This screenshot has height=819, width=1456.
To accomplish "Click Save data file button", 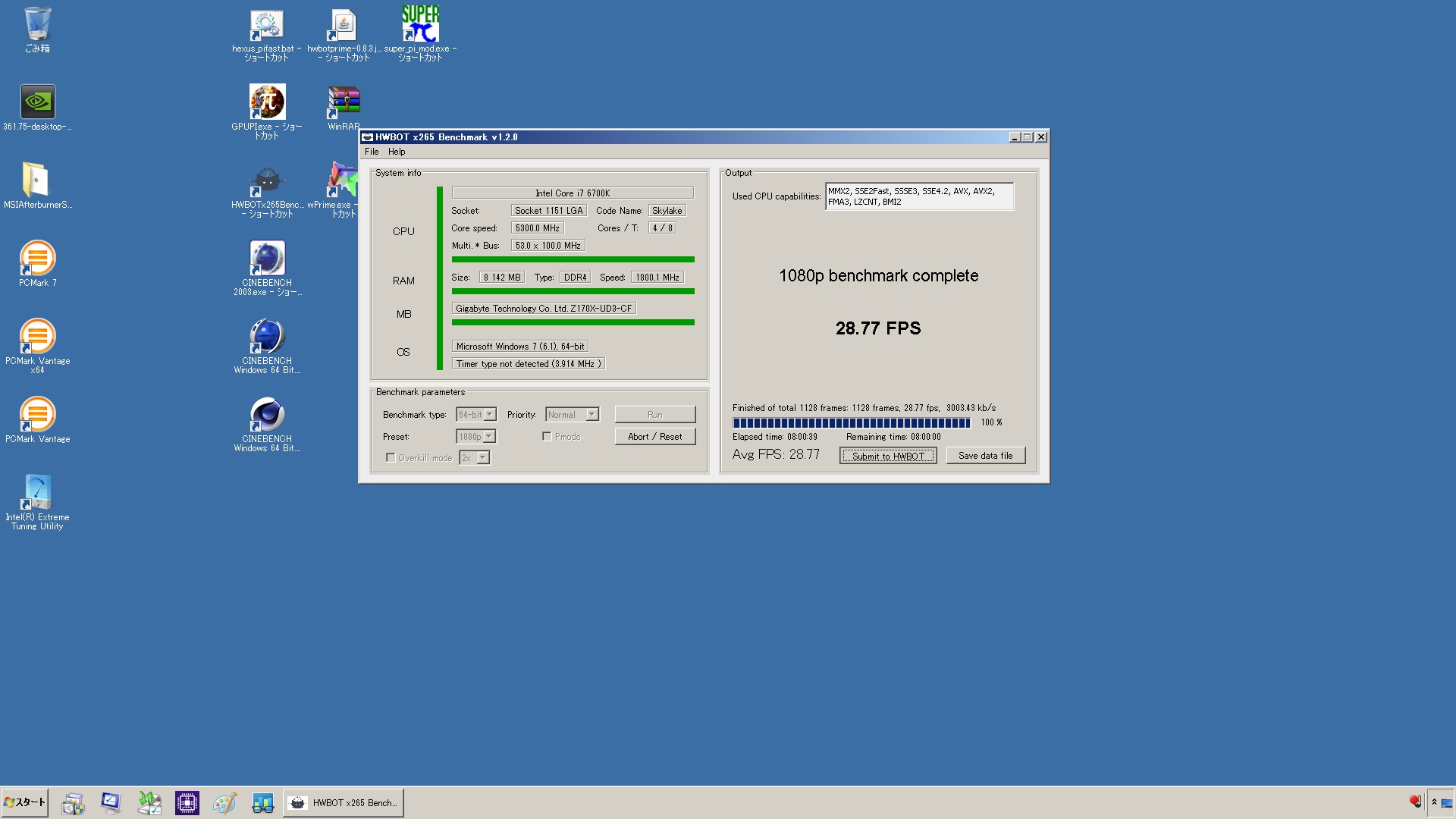I will coord(986,456).
